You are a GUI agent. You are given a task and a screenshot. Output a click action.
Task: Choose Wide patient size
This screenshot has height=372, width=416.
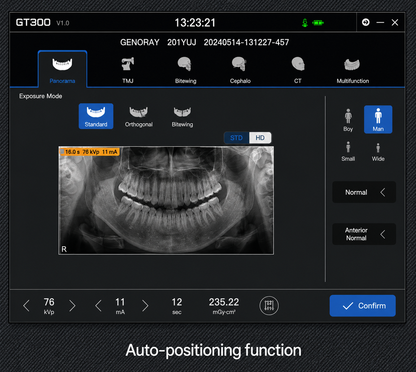tap(378, 151)
